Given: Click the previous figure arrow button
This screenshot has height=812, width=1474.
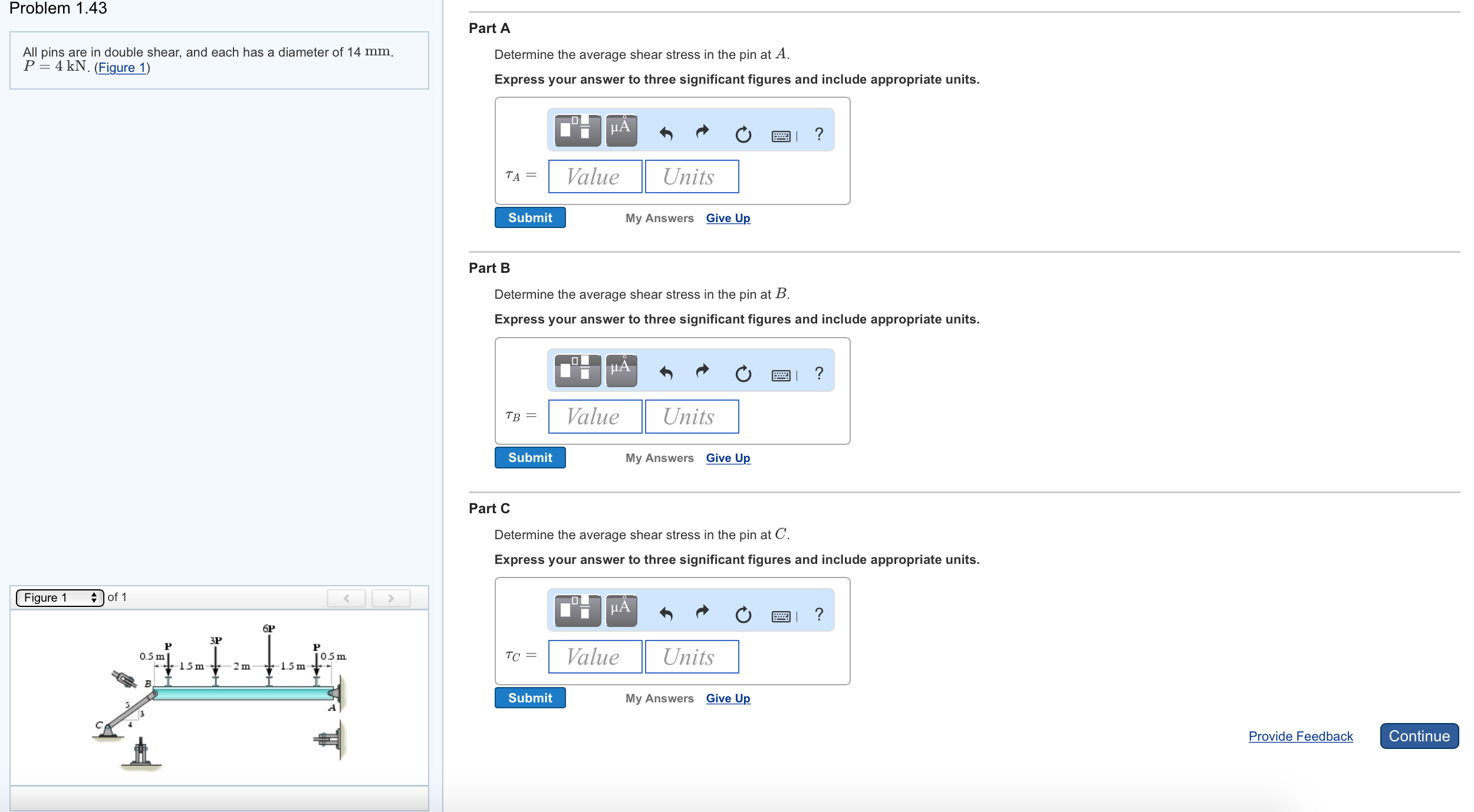Looking at the screenshot, I should point(346,598).
